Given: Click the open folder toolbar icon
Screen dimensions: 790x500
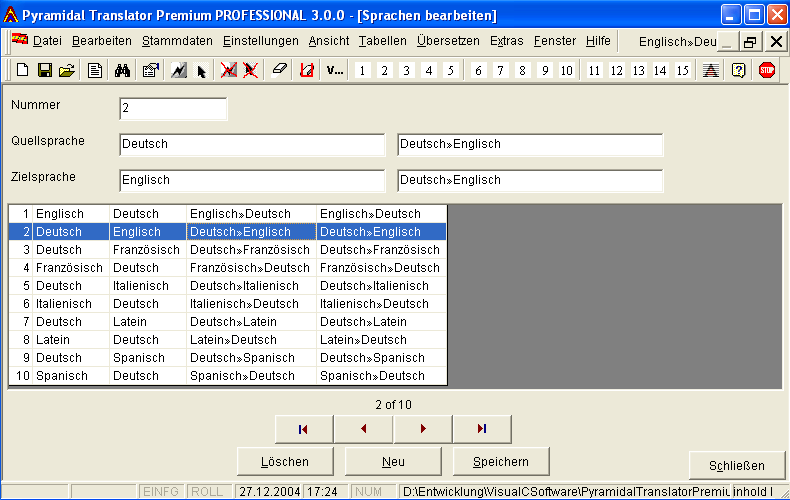Looking at the screenshot, I should (66, 71).
